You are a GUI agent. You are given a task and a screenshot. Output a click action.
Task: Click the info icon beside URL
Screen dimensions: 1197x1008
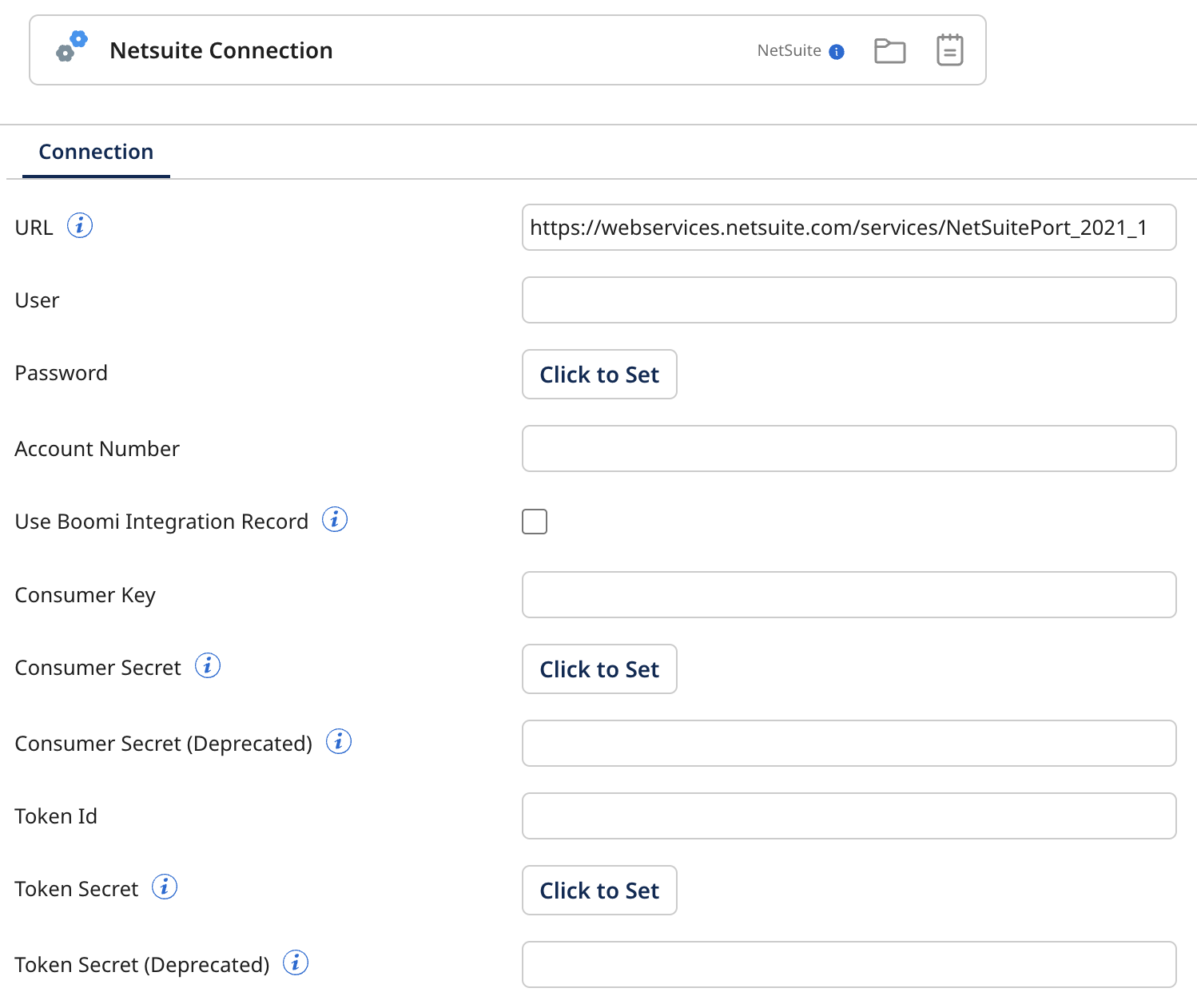[80, 225]
